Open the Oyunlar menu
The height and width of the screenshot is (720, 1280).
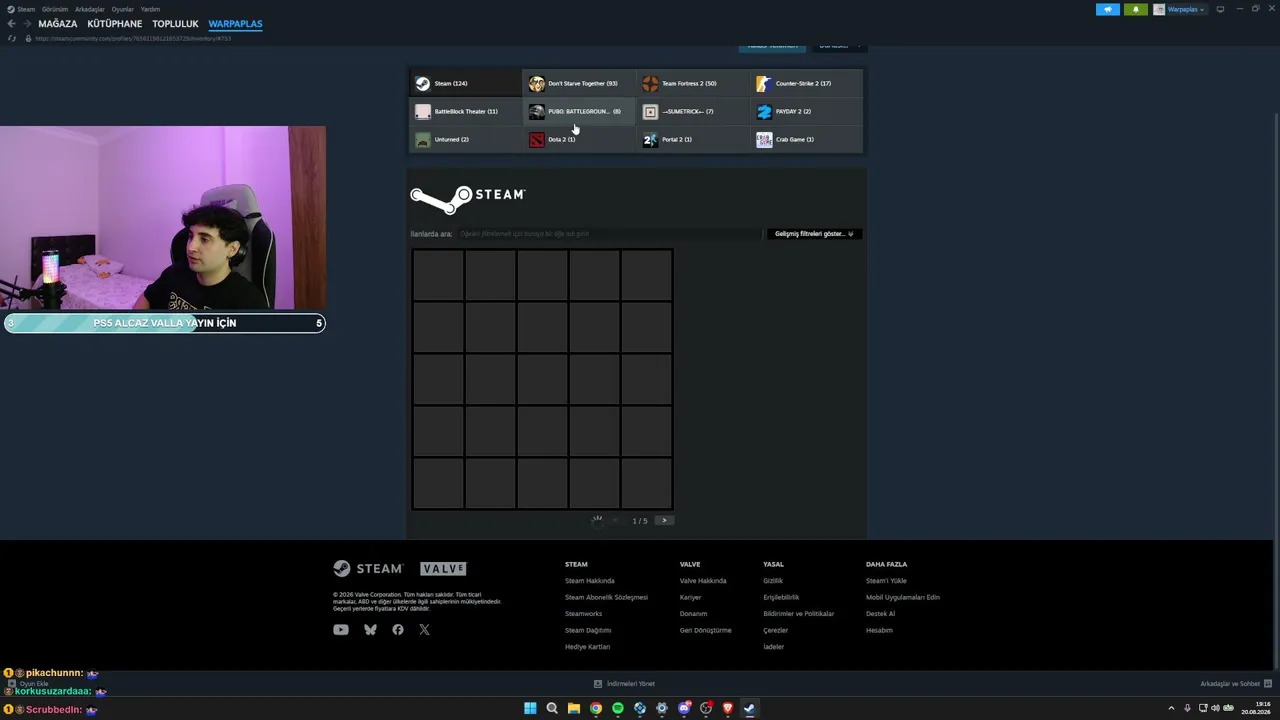pyautogui.click(x=123, y=9)
